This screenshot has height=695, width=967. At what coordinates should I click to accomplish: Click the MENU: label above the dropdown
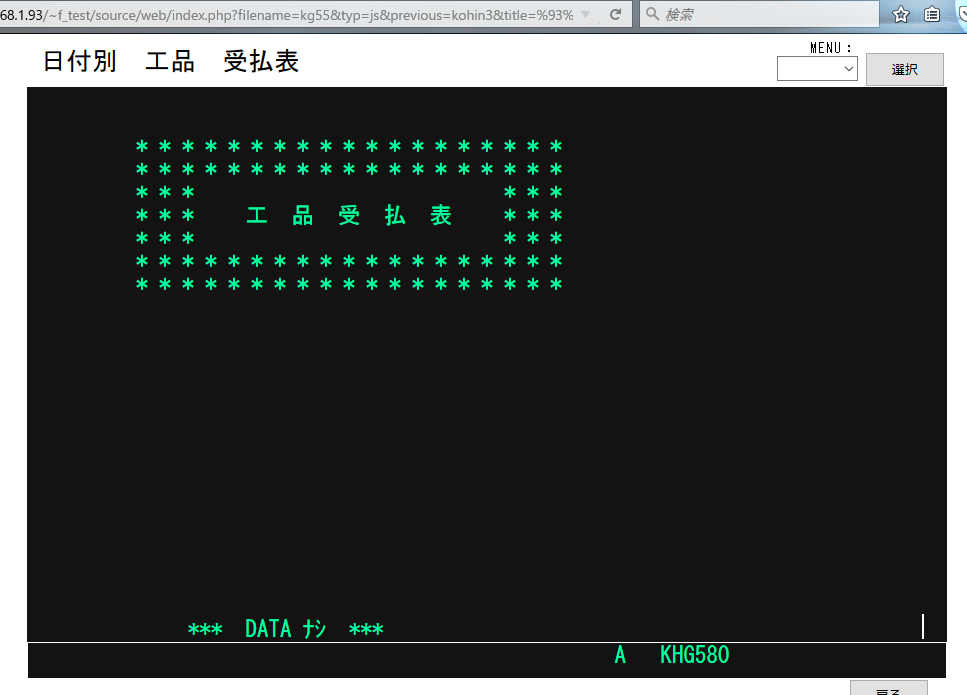(x=831, y=47)
